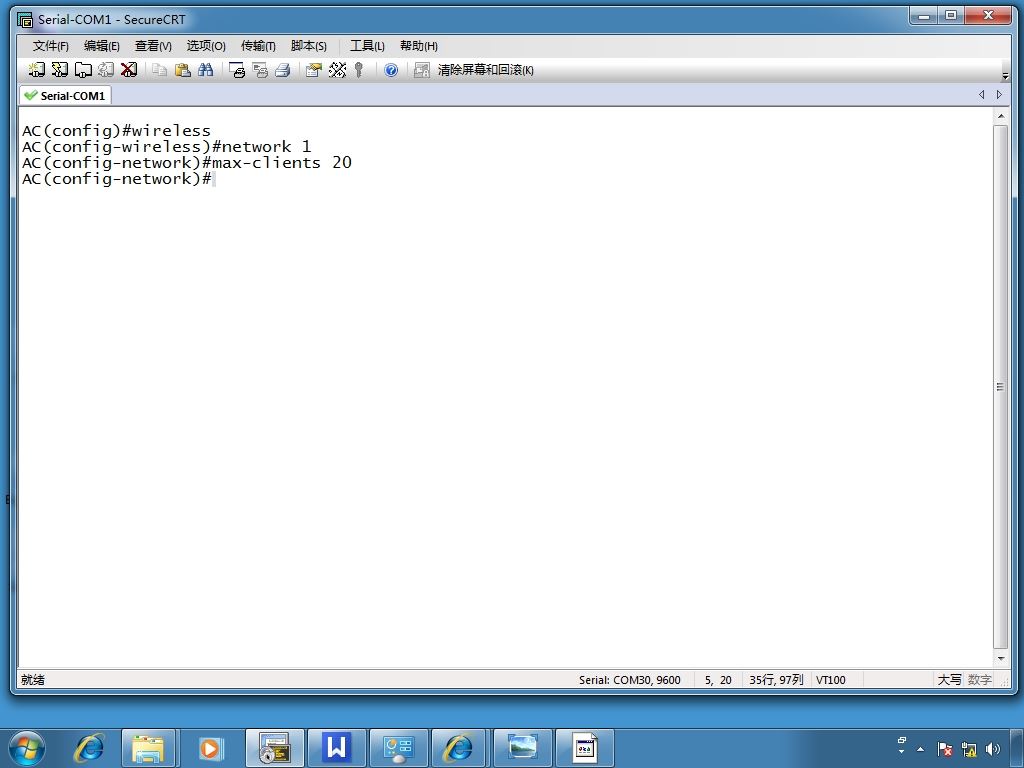Click the Print Selection icon
The height and width of the screenshot is (768, 1024).
(x=260, y=70)
